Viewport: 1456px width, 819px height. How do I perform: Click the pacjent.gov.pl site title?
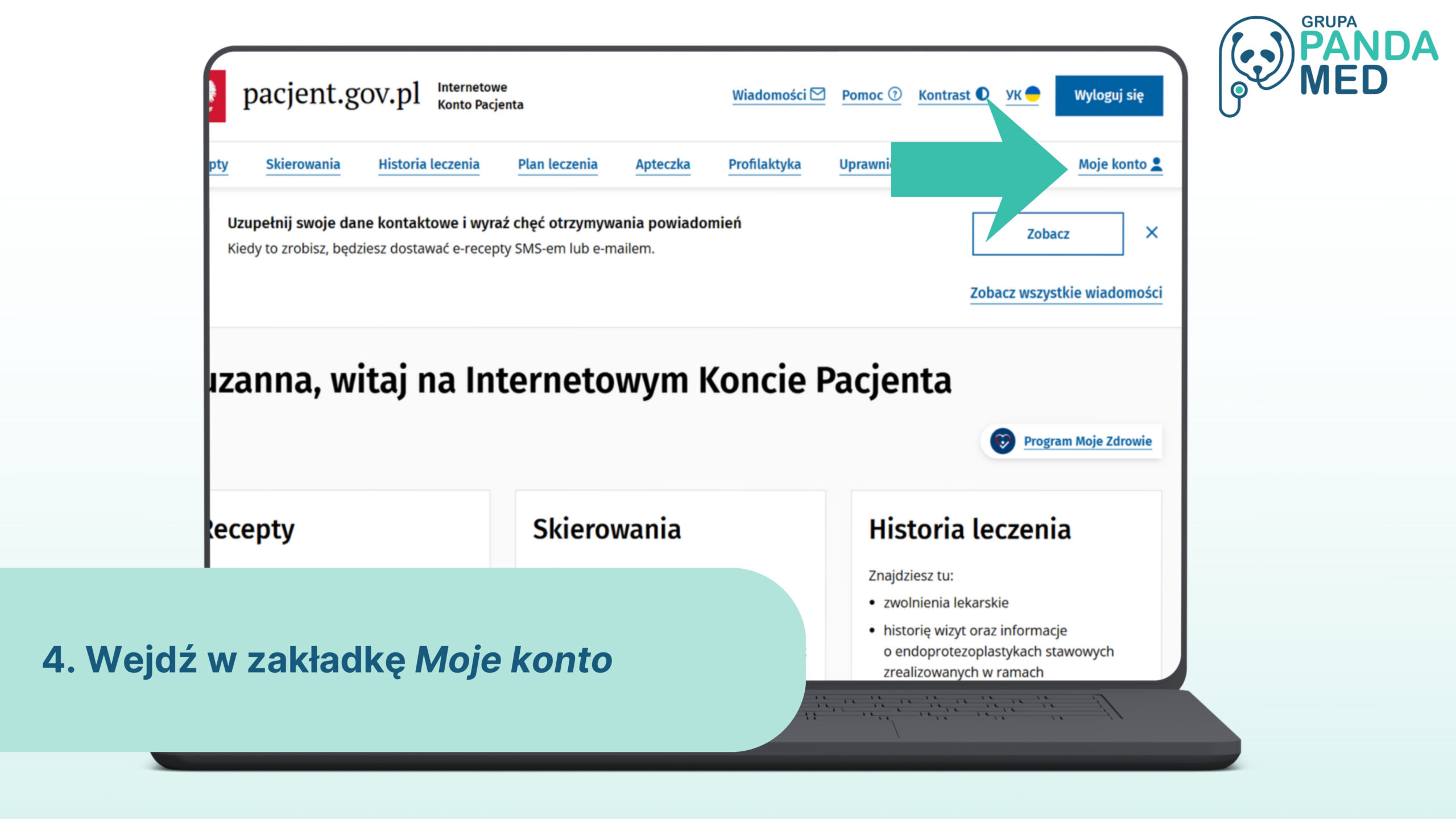point(331,94)
